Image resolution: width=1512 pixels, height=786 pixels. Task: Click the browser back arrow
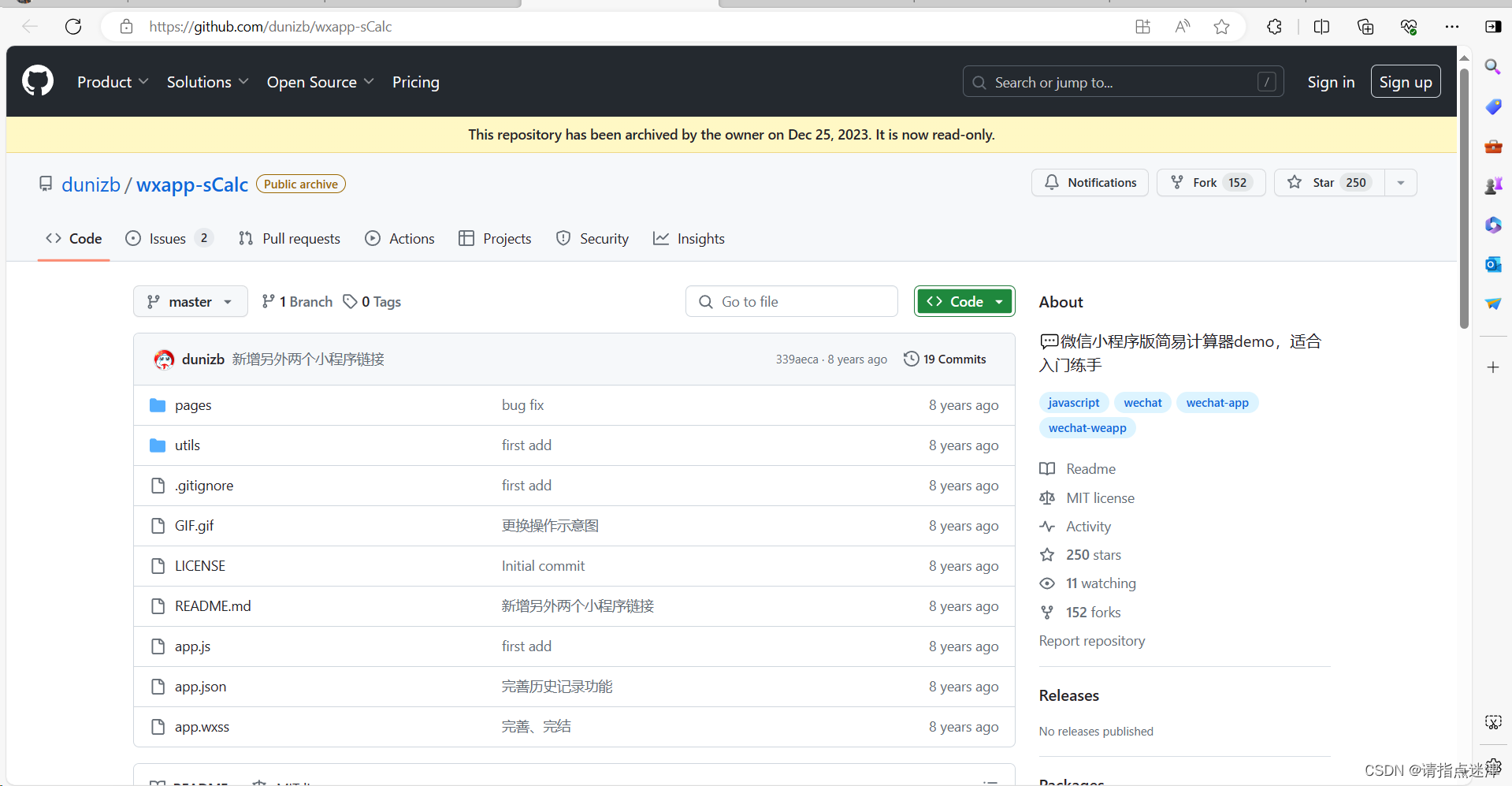(30, 27)
